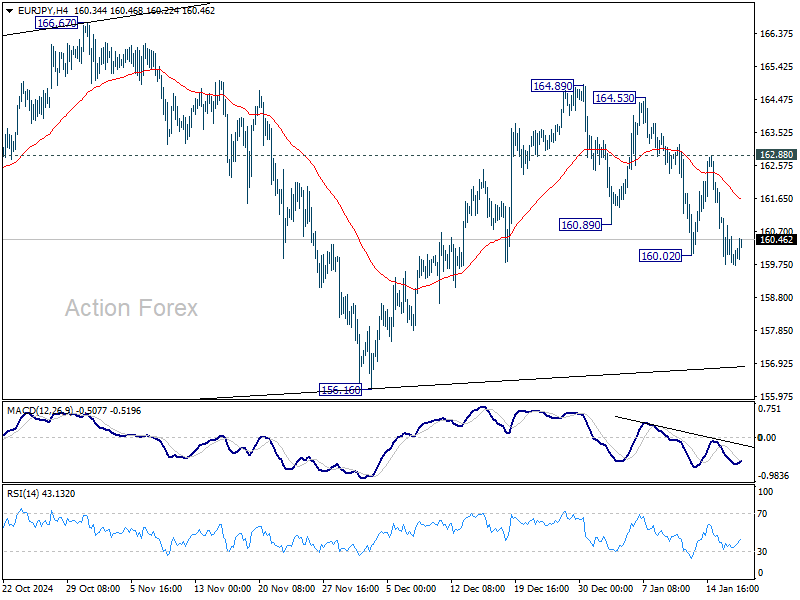800x600 pixels.
Task: Select the 155.975 price axis value
Action: (777, 396)
